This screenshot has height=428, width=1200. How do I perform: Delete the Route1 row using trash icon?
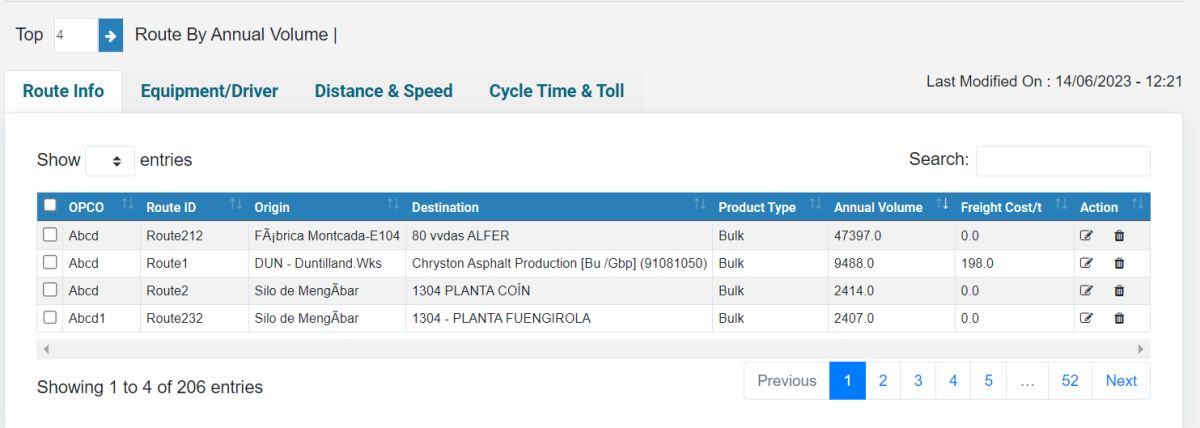(x=1119, y=263)
